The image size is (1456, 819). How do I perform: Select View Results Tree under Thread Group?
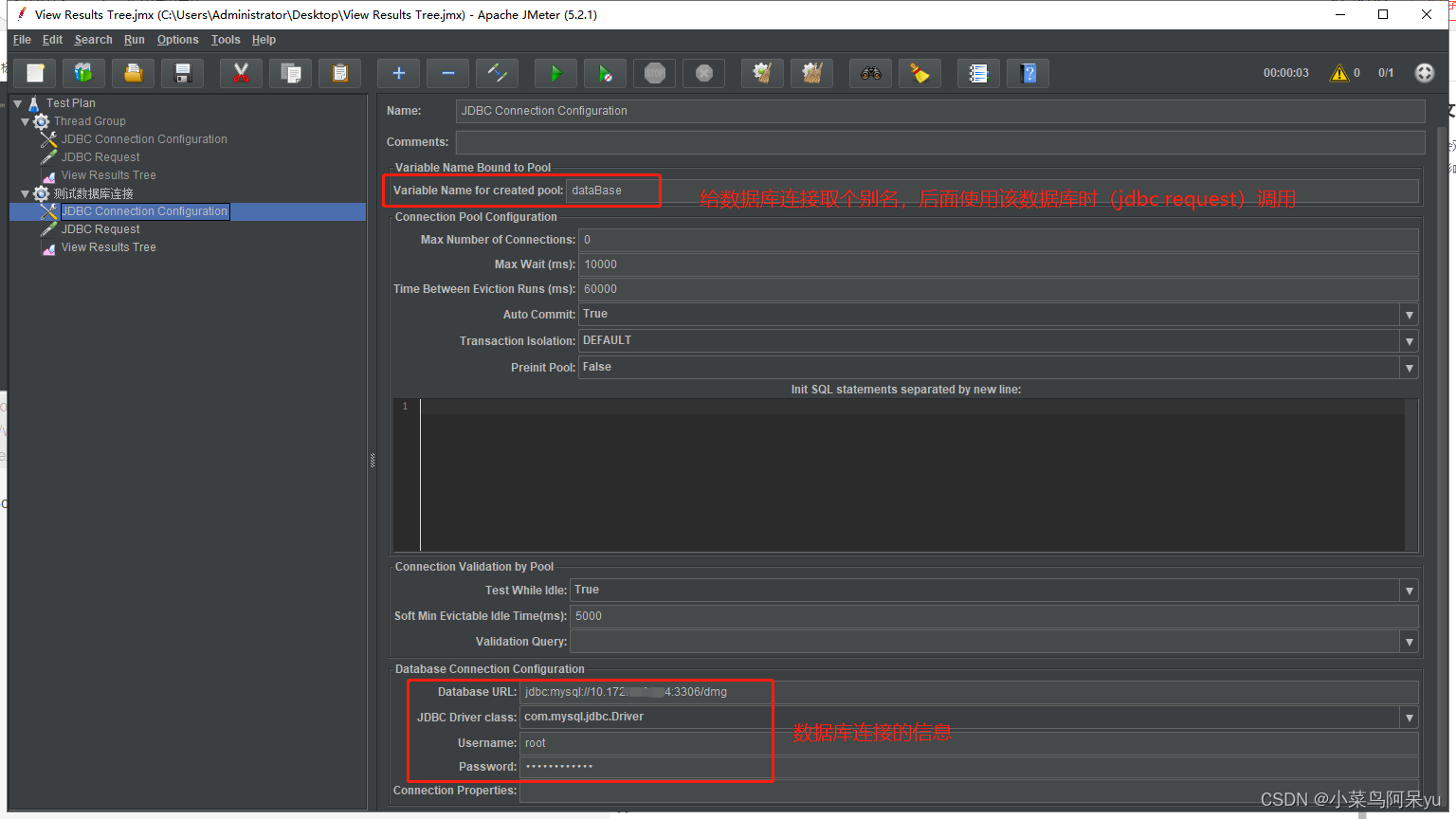click(x=108, y=175)
